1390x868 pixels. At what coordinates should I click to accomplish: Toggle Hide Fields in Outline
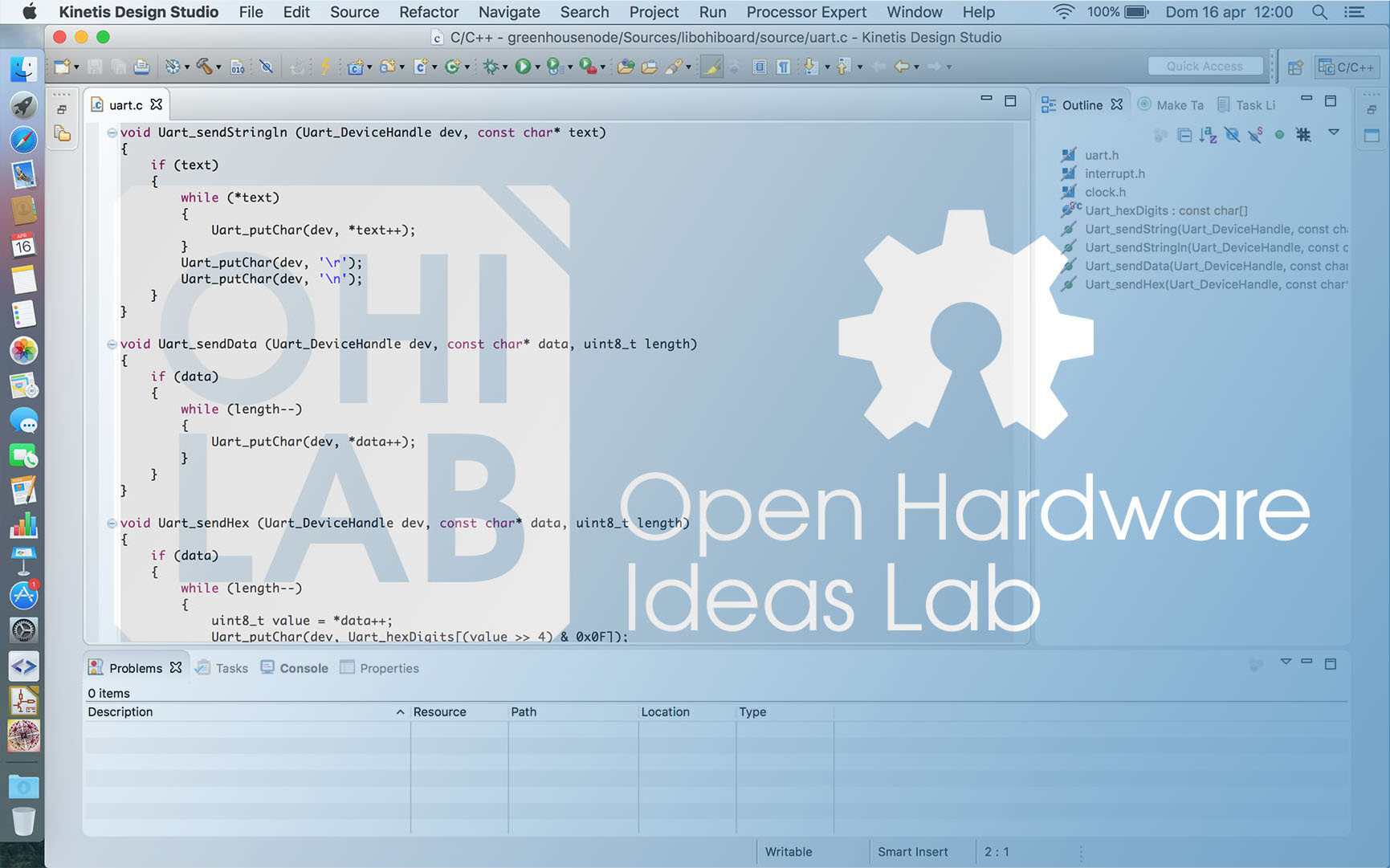1232,135
